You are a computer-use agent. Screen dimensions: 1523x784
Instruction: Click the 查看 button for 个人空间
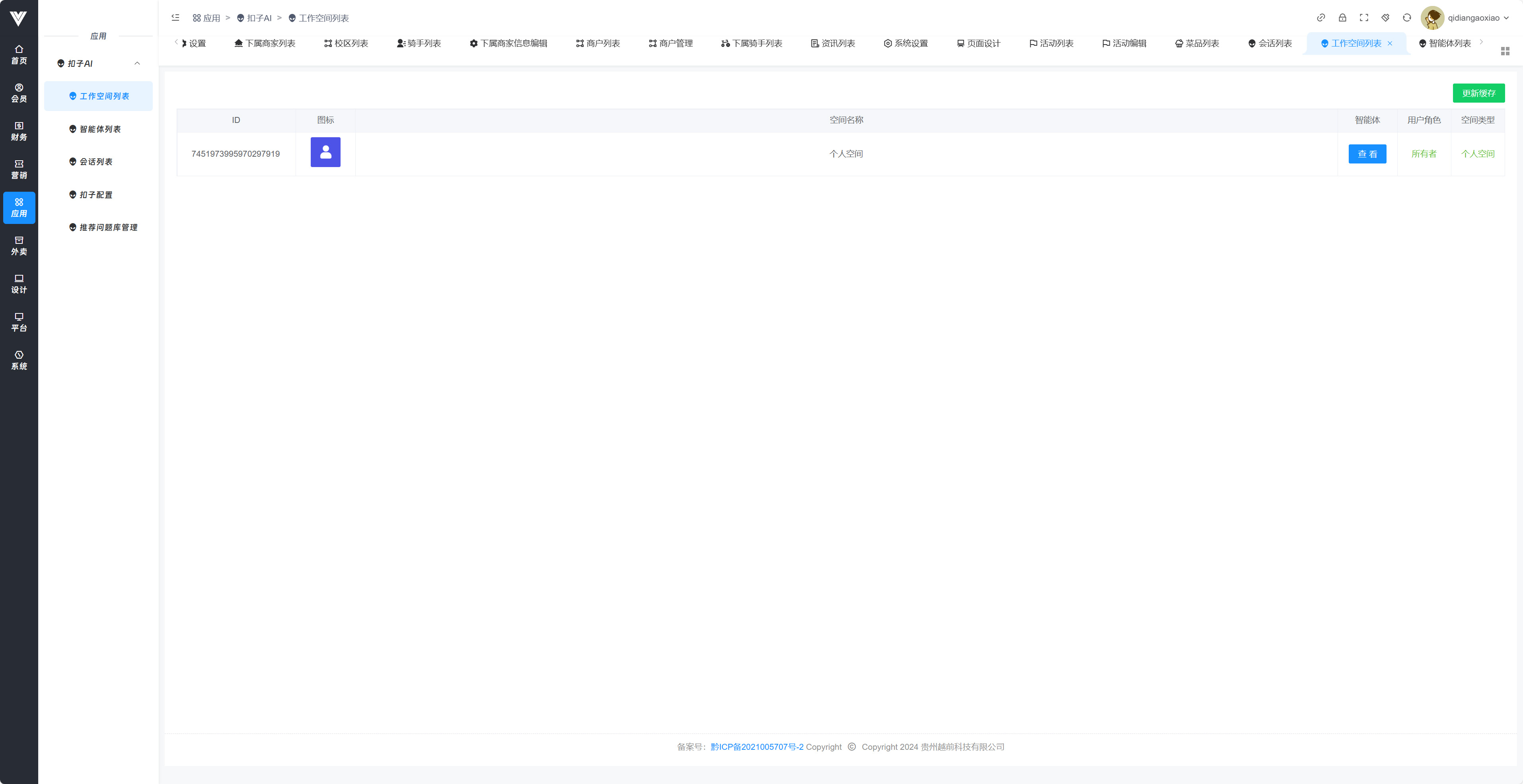coord(1367,154)
